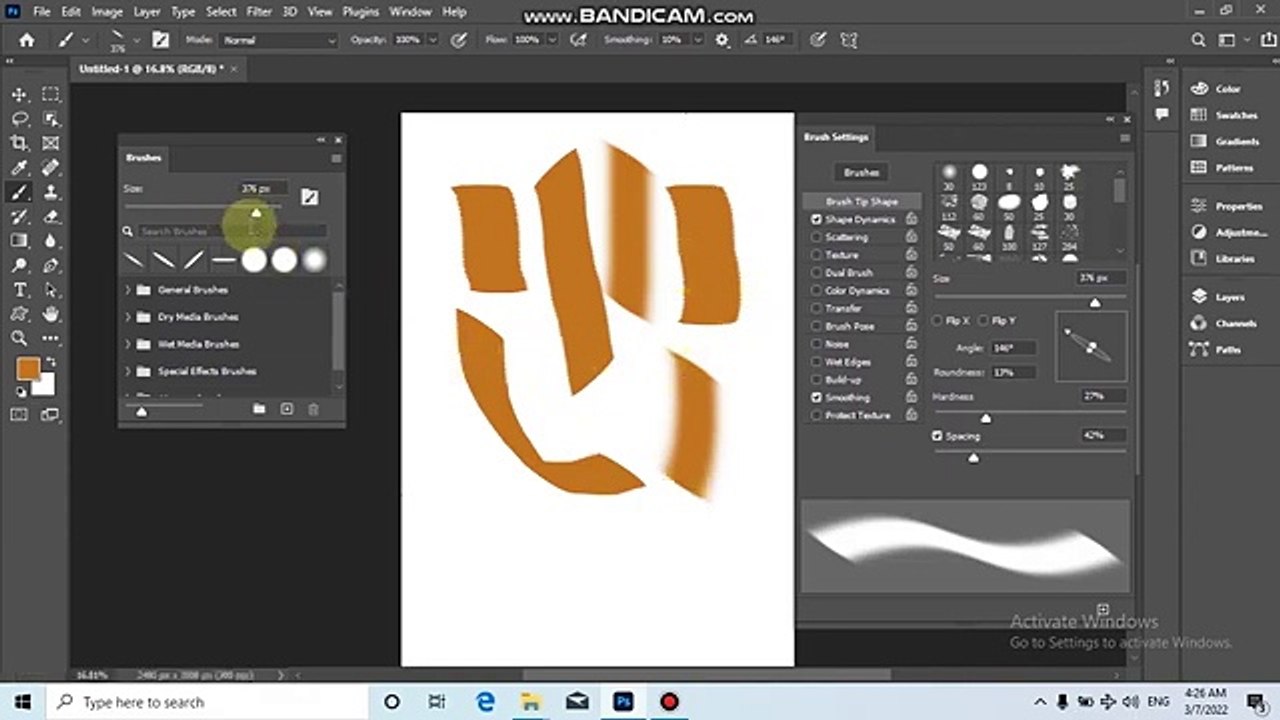Select the Crop tool
The width and height of the screenshot is (1280, 720).
[19, 143]
